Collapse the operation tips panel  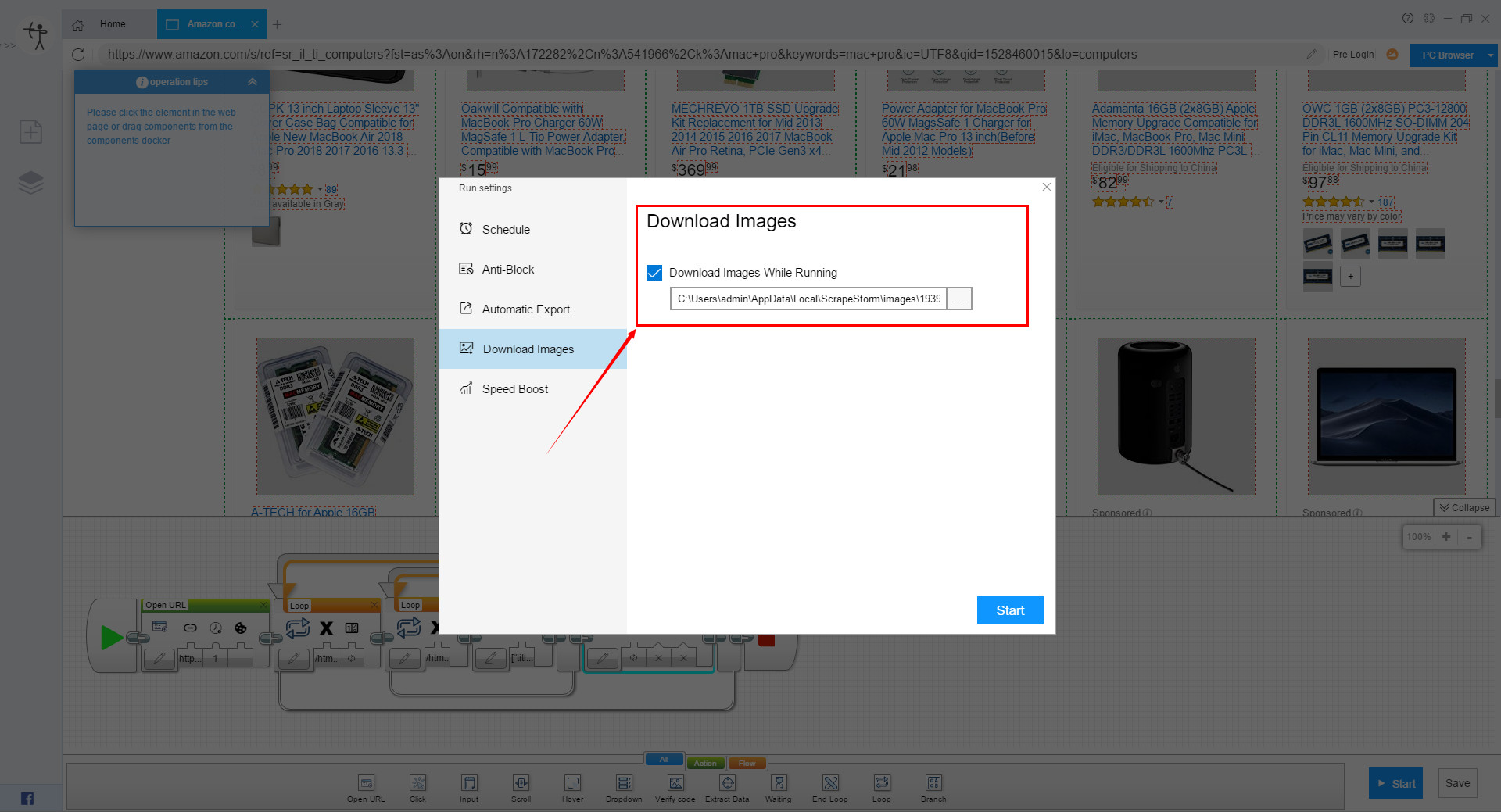coord(252,82)
